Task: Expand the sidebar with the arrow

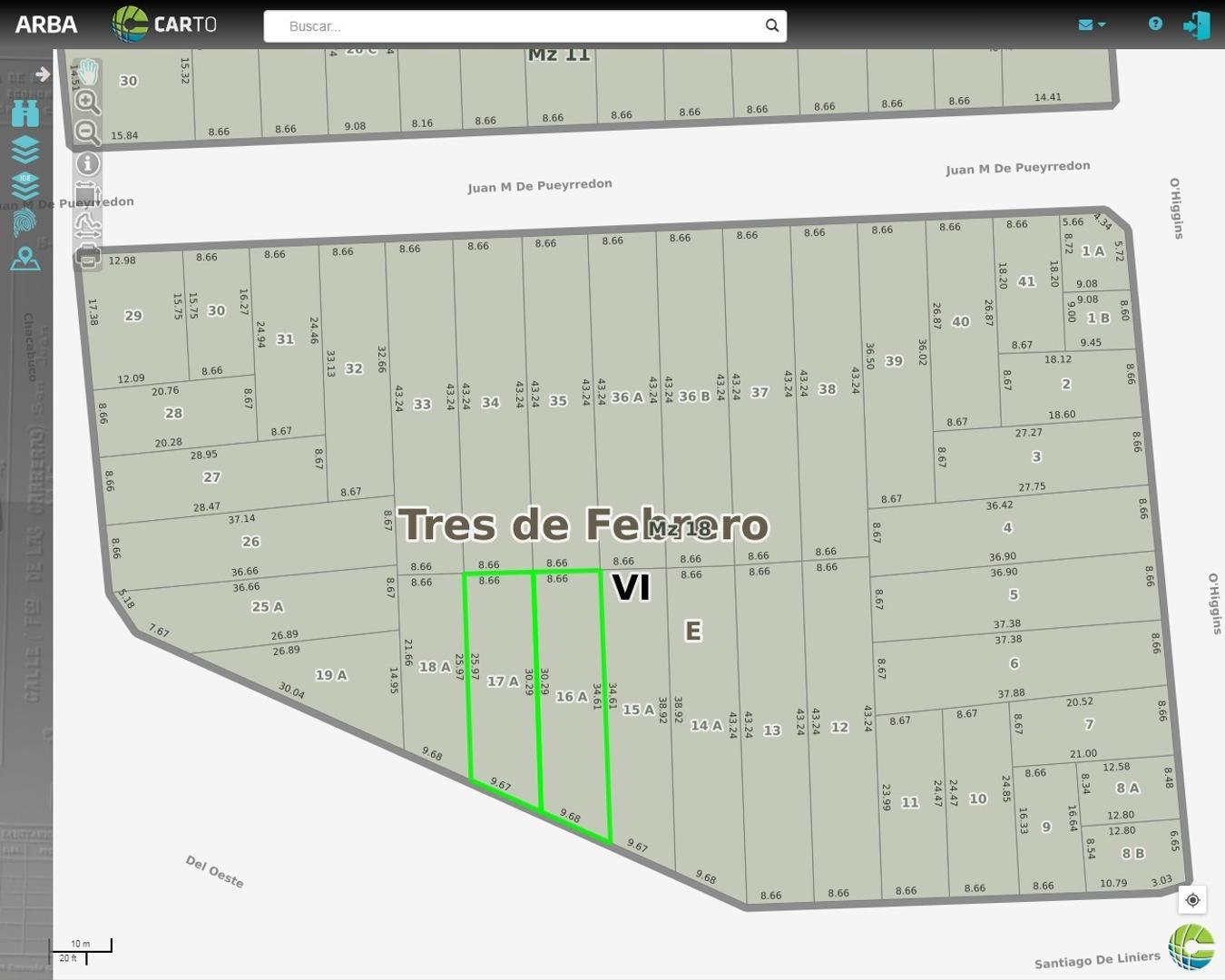Action: click(x=42, y=74)
